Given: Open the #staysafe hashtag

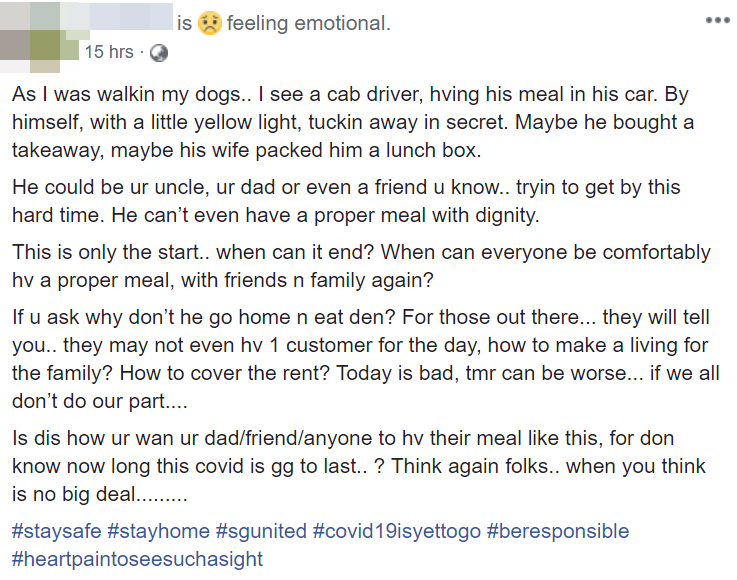Looking at the screenshot, I should pyautogui.click(x=57, y=531).
